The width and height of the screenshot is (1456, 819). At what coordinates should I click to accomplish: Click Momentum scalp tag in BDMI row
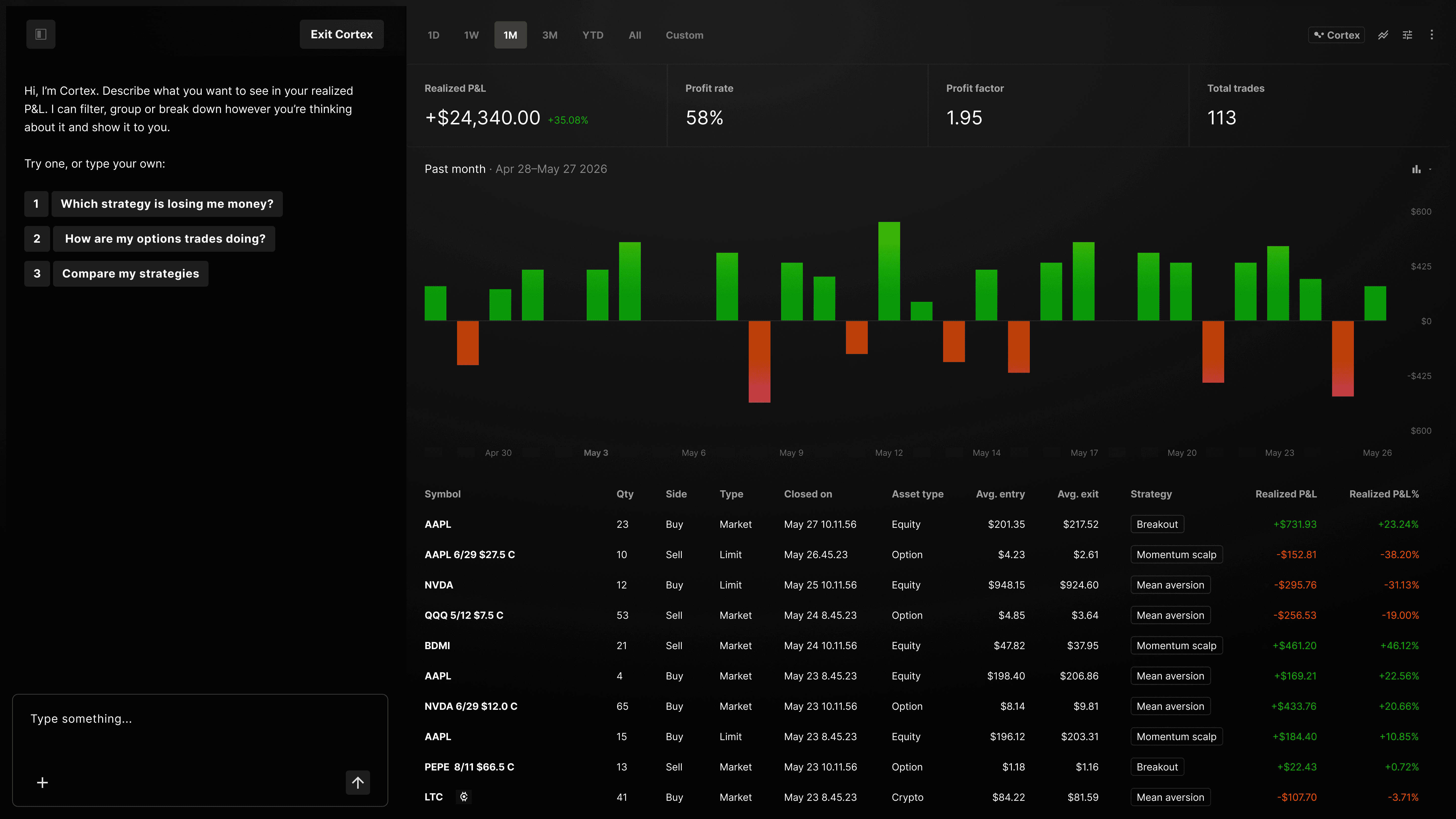[x=1176, y=646]
